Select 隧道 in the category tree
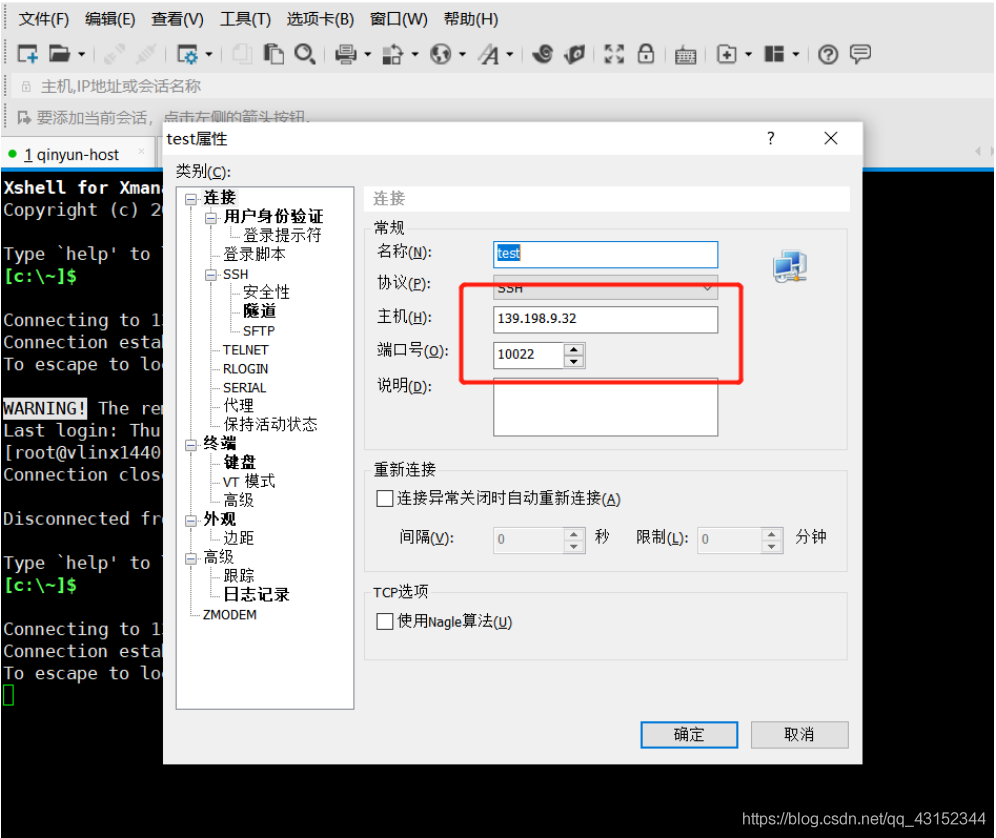 point(259,311)
